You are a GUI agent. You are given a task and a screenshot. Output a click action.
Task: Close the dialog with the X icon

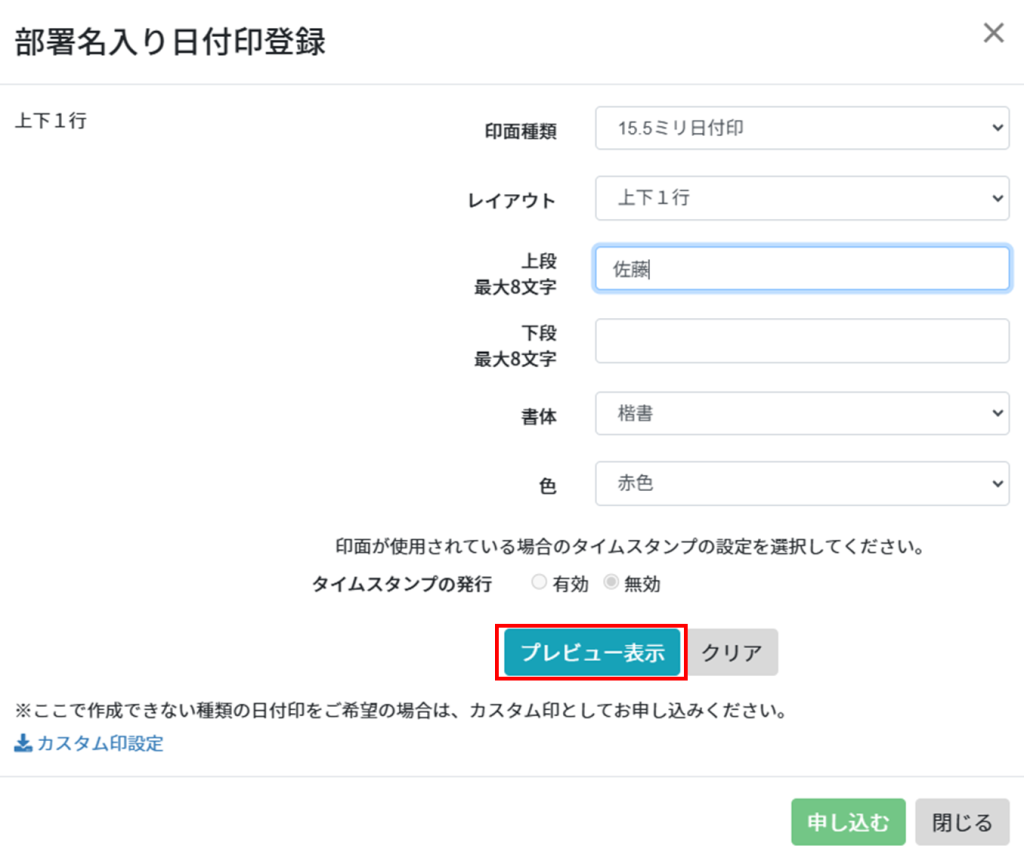(x=993, y=33)
